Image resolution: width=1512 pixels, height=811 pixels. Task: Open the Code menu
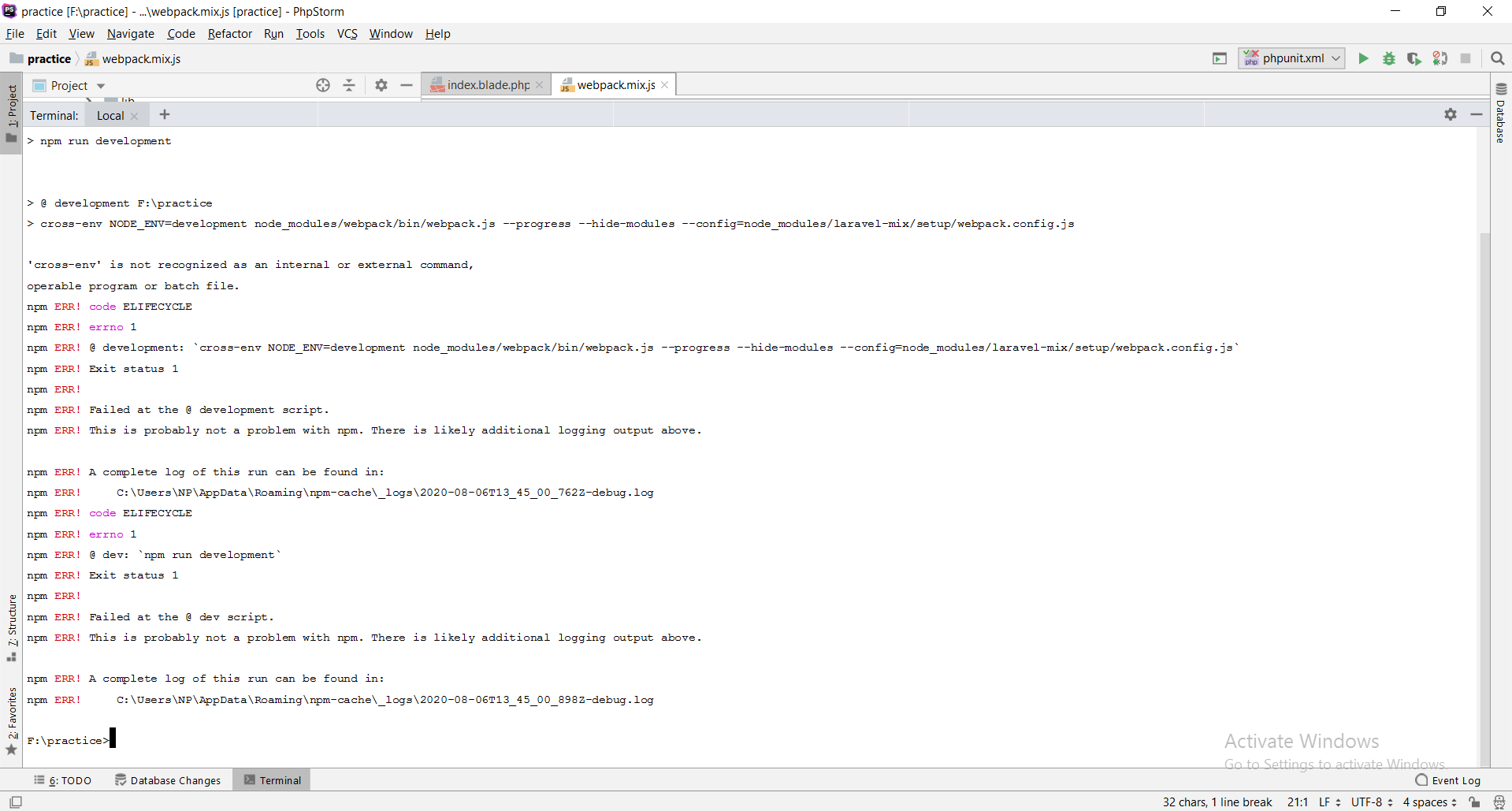(181, 33)
